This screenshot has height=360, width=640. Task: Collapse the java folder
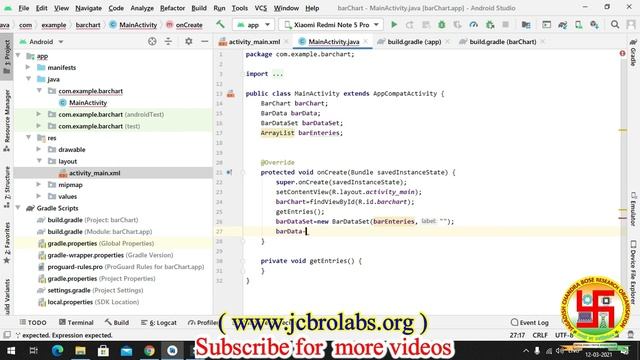29,79
